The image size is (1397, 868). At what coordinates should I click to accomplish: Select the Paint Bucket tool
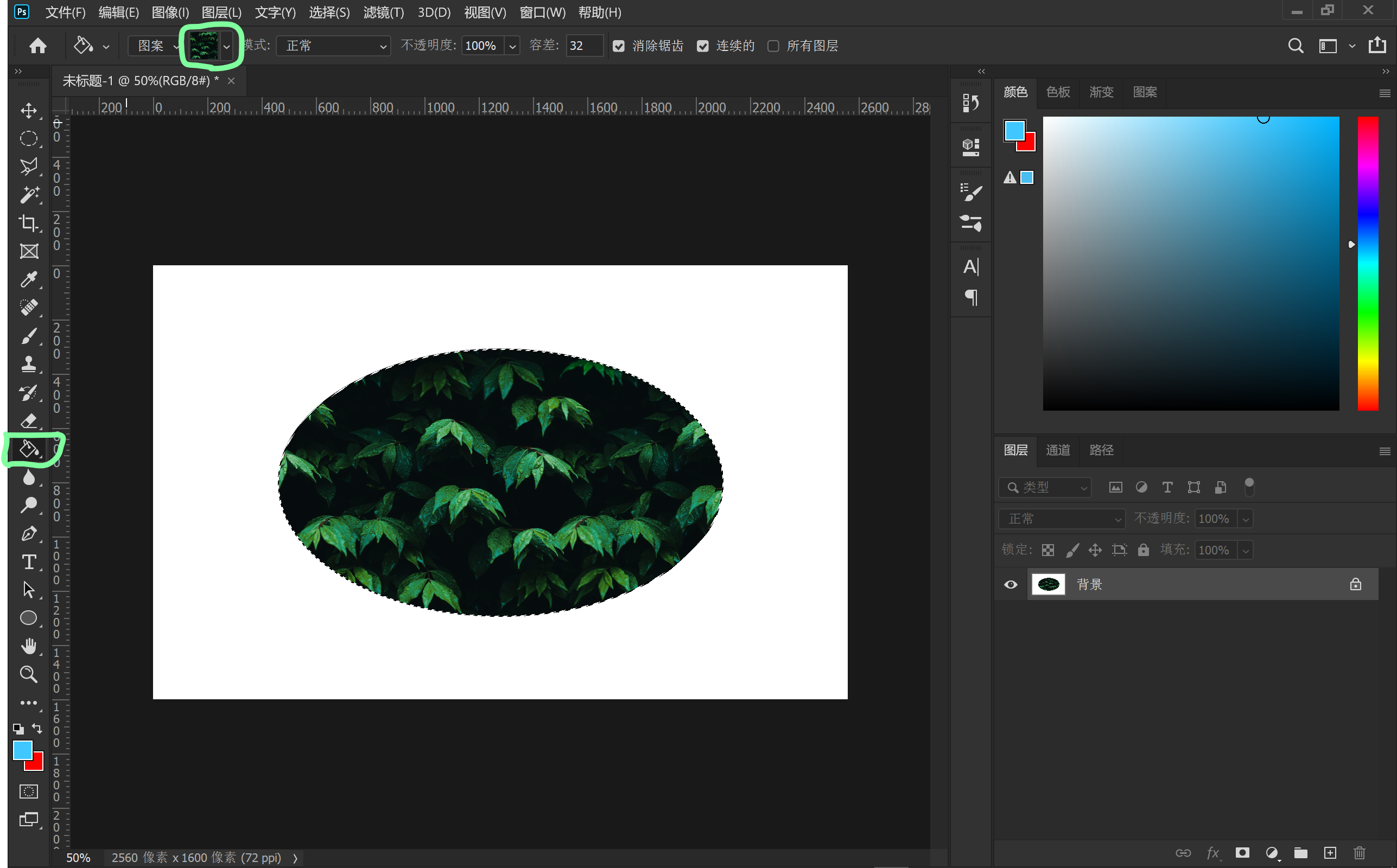pyautogui.click(x=29, y=449)
